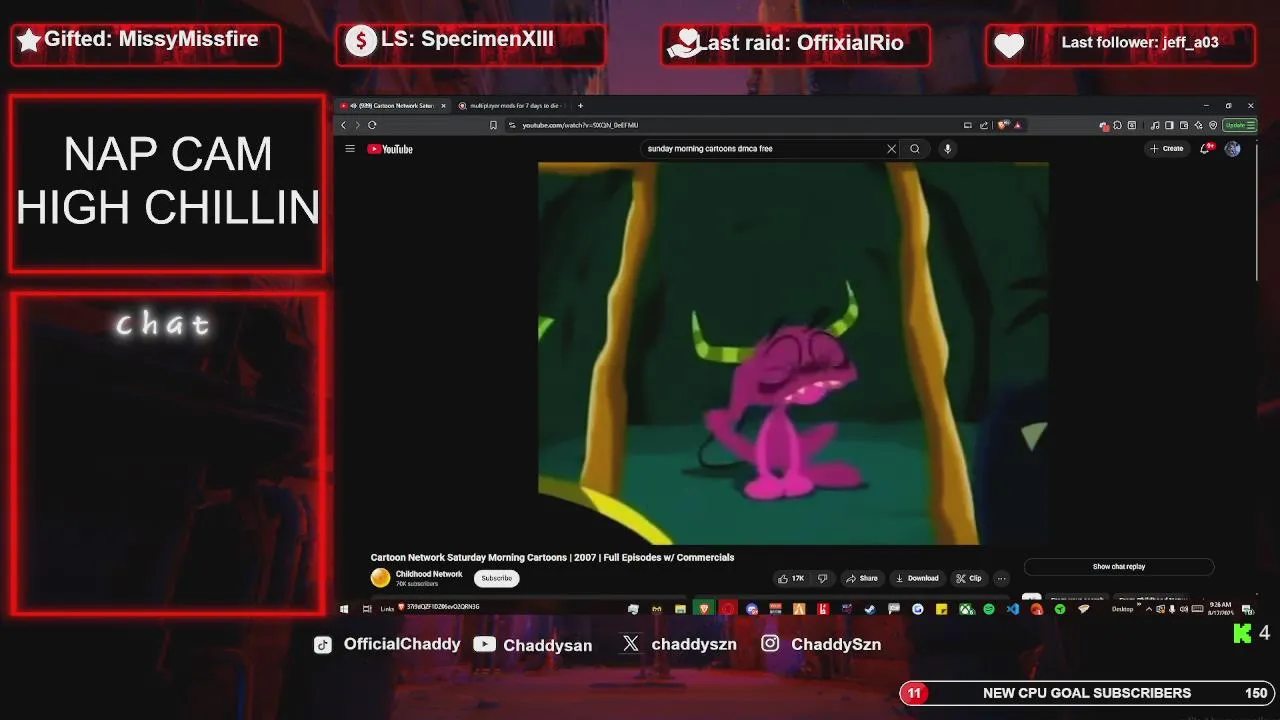Screen dimensions: 1280x720
Task: Open Task View on the taskbar
Action: pos(367,608)
